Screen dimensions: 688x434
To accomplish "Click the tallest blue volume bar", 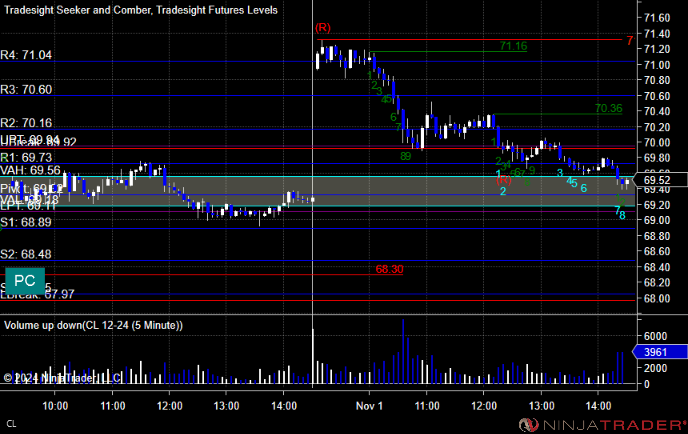I will [403, 352].
